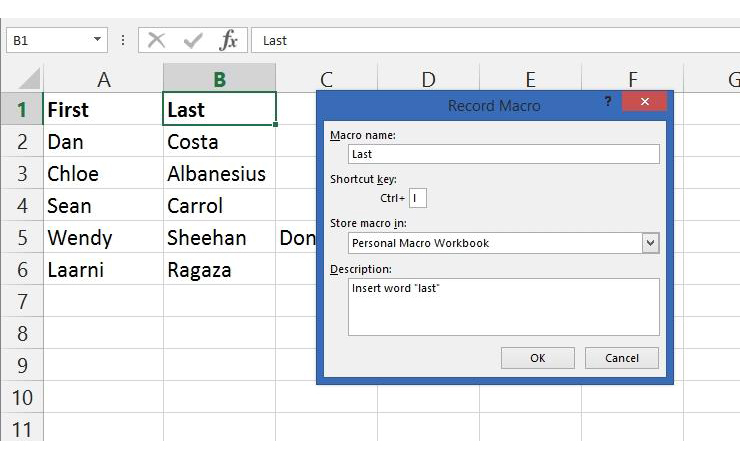740x460 pixels.
Task: Select column B header
Action: pos(219,79)
